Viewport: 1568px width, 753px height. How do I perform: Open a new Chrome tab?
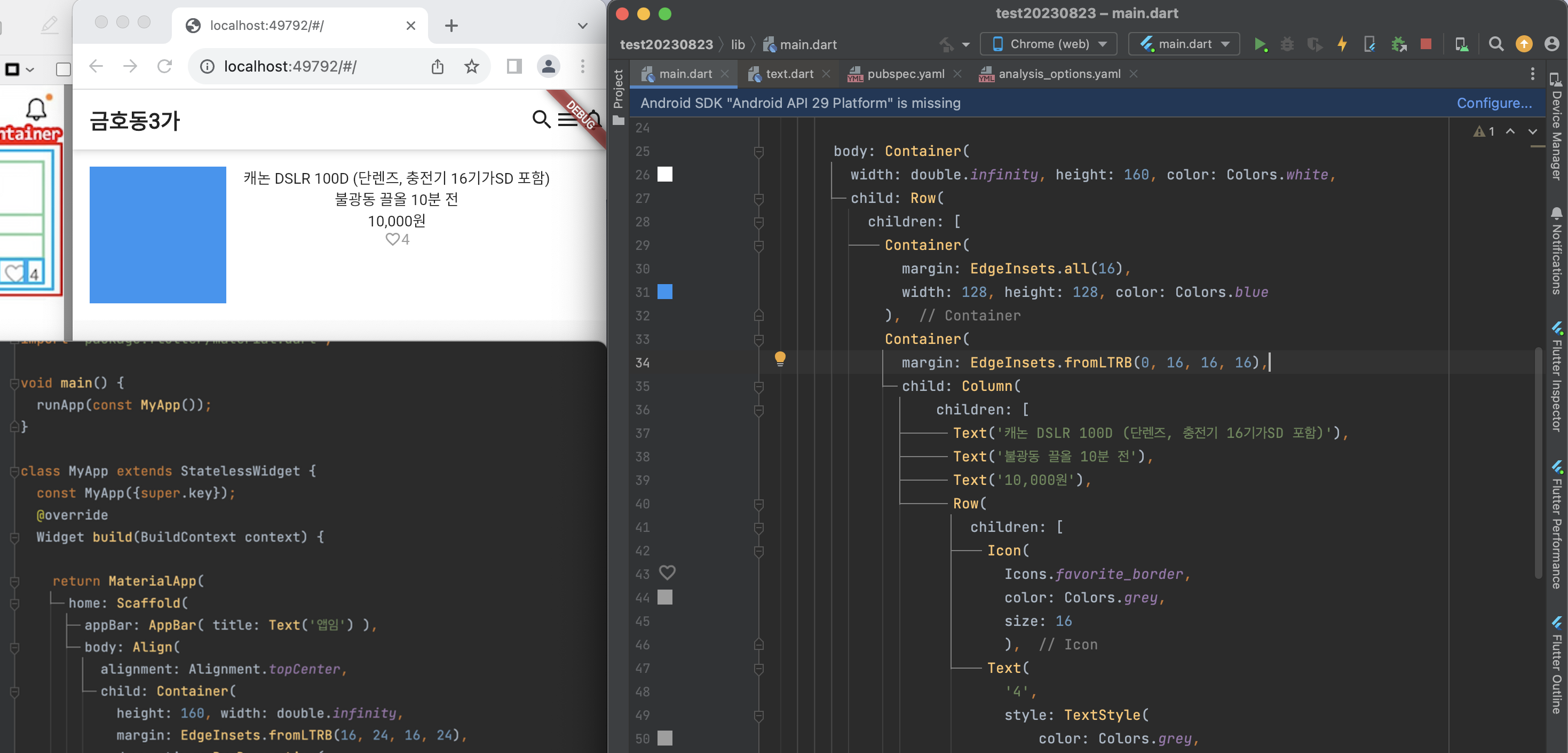451,26
